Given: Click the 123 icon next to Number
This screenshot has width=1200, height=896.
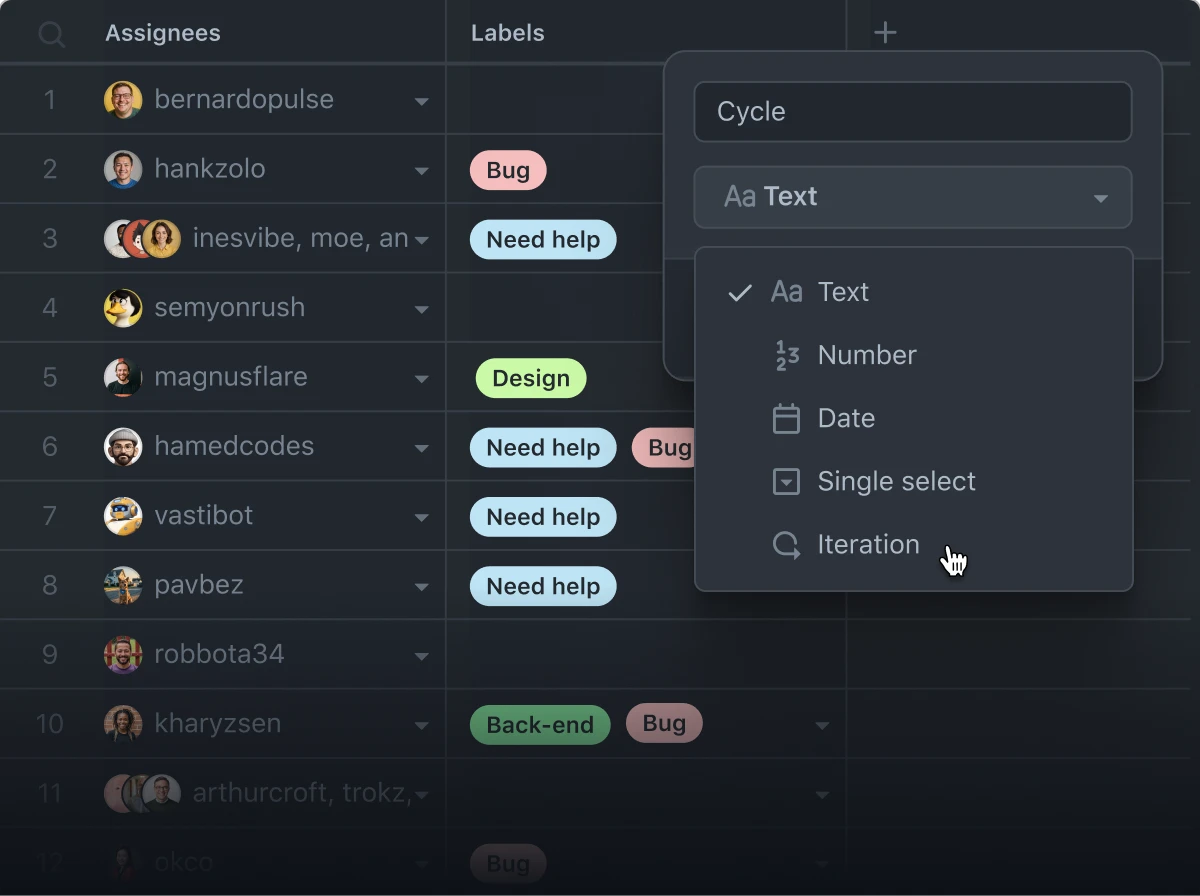Looking at the screenshot, I should (x=786, y=355).
